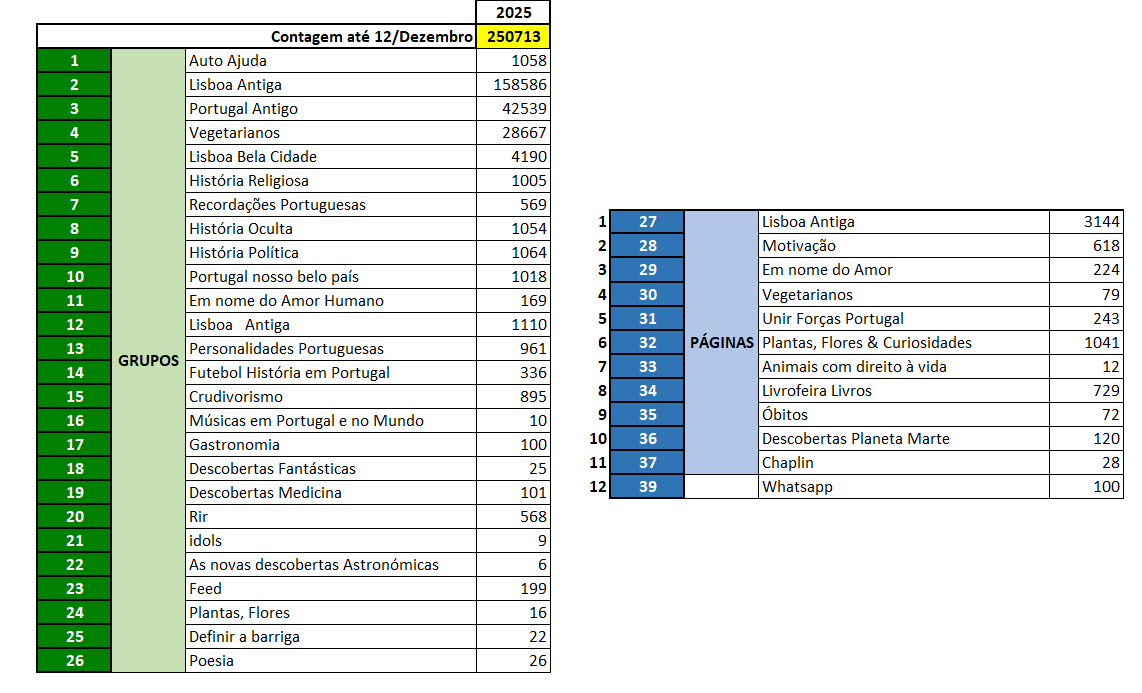Select the blue number 39 cell
This screenshot has height=693, width=1142.
647,487
